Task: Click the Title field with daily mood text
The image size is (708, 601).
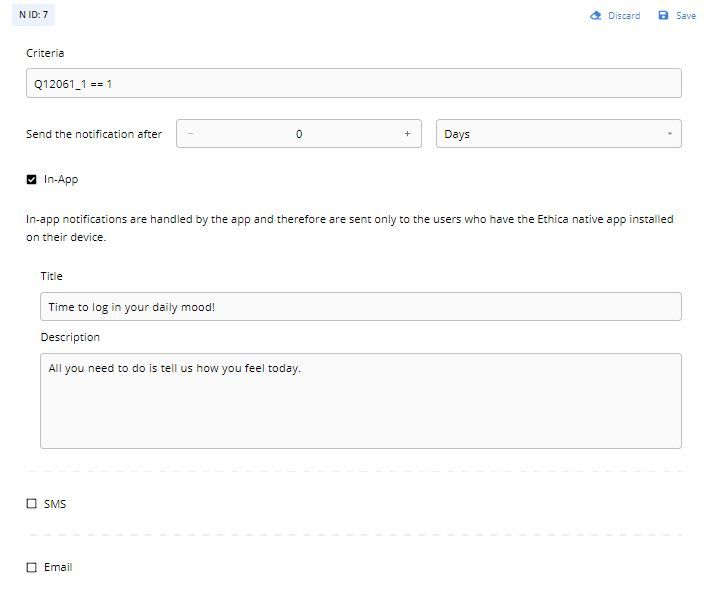Action: click(360, 307)
